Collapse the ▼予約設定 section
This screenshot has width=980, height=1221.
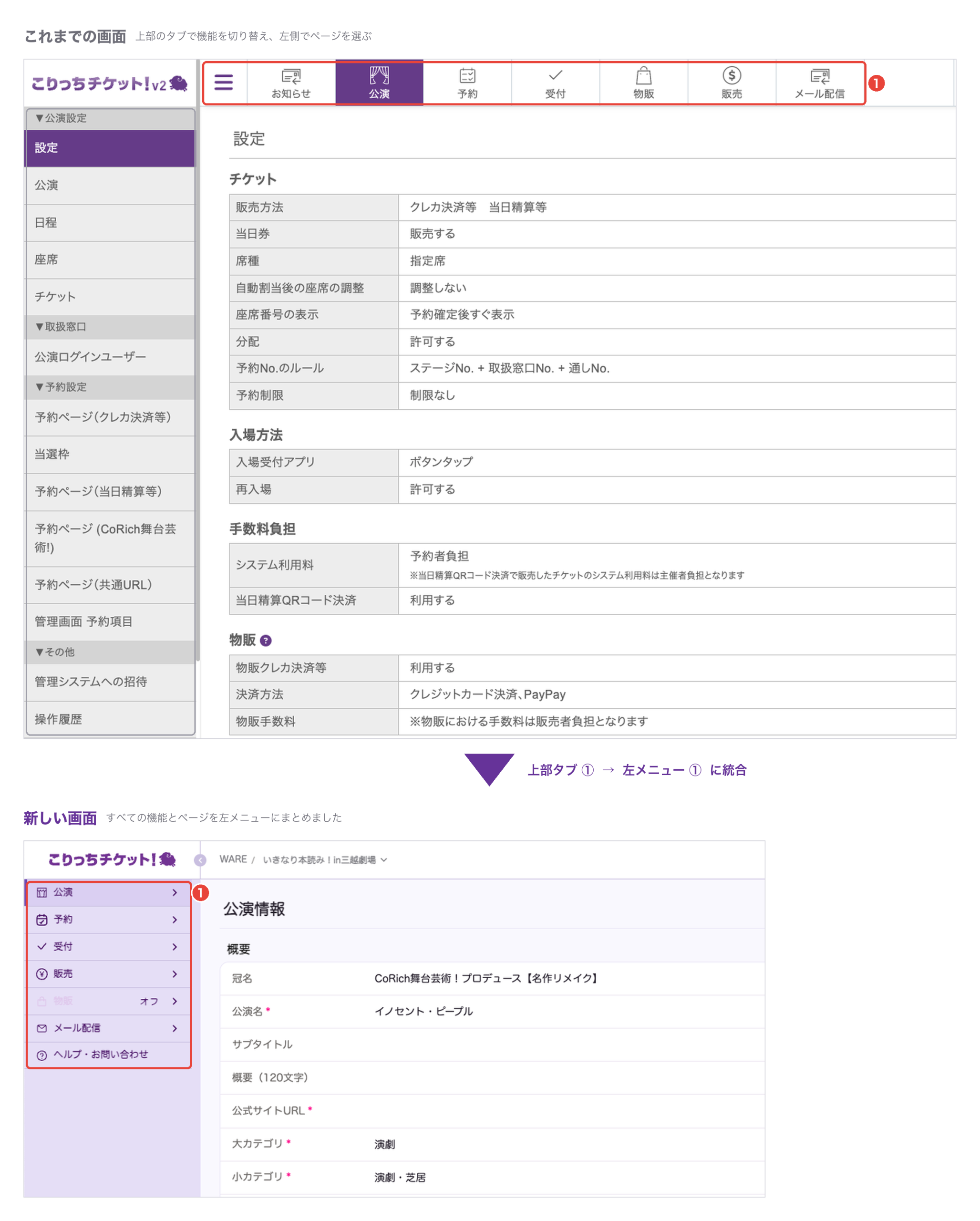[x=110, y=387]
